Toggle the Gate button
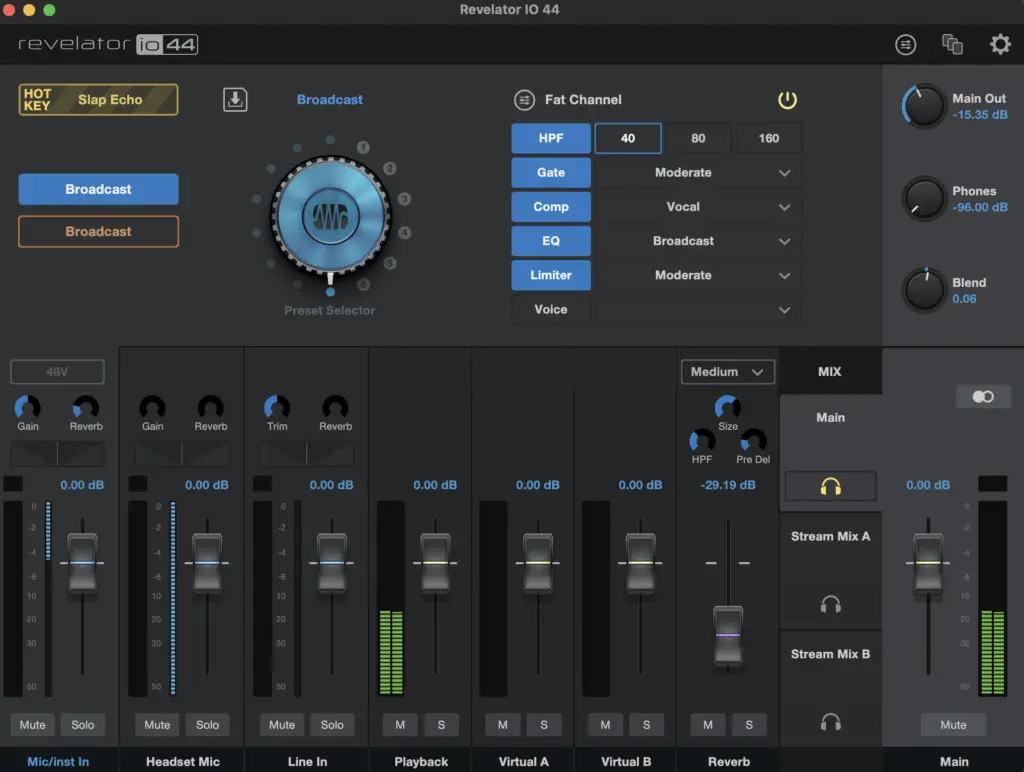 pos(551,172)
